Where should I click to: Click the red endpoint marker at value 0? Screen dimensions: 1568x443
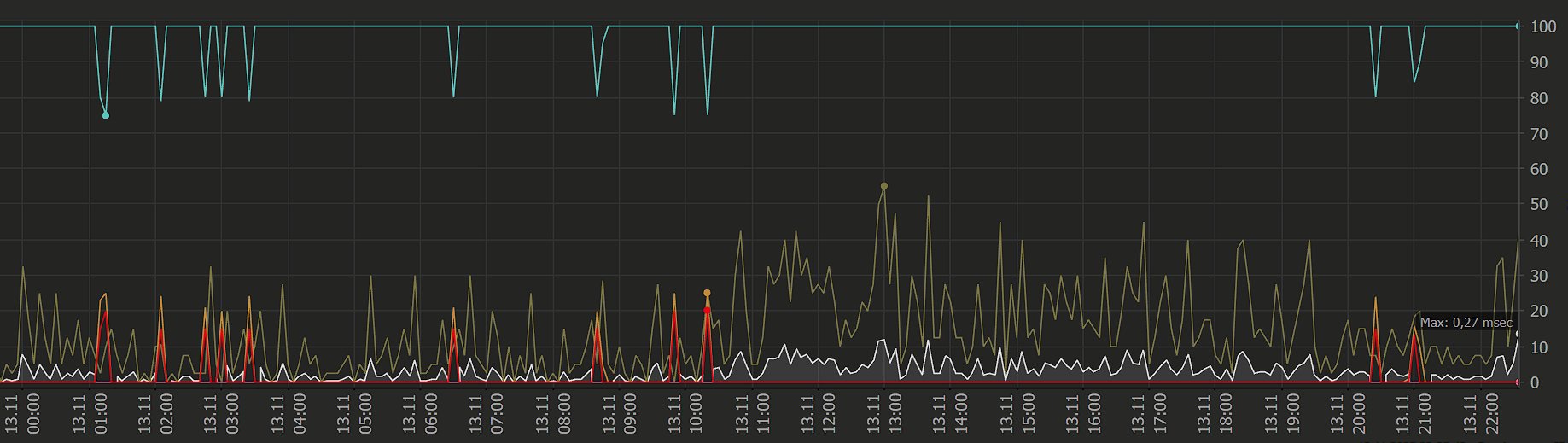coord(1517,382)
